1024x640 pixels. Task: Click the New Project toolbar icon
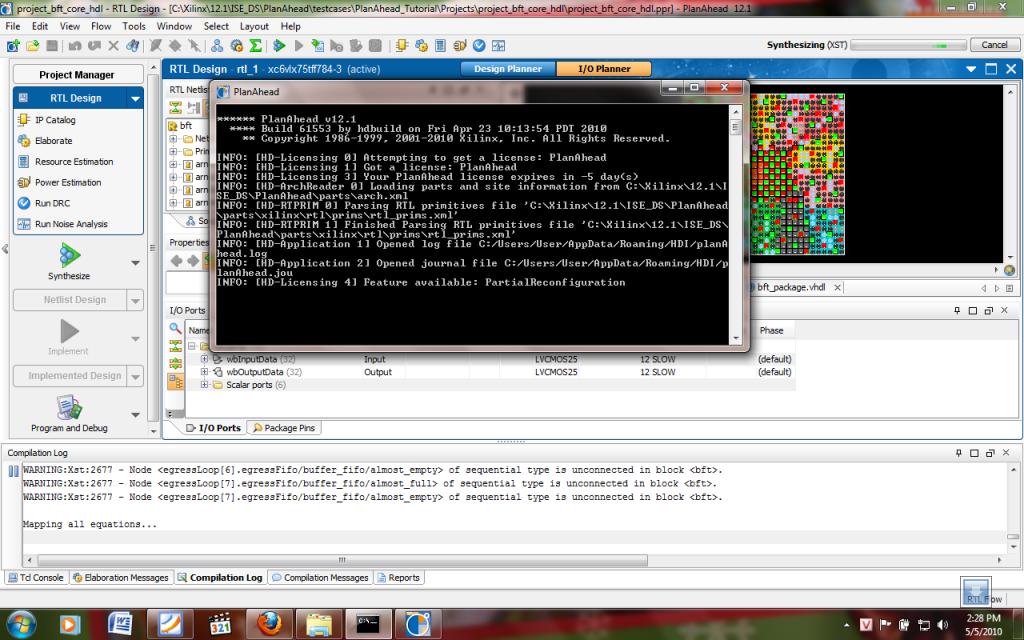tap(12, 46)
